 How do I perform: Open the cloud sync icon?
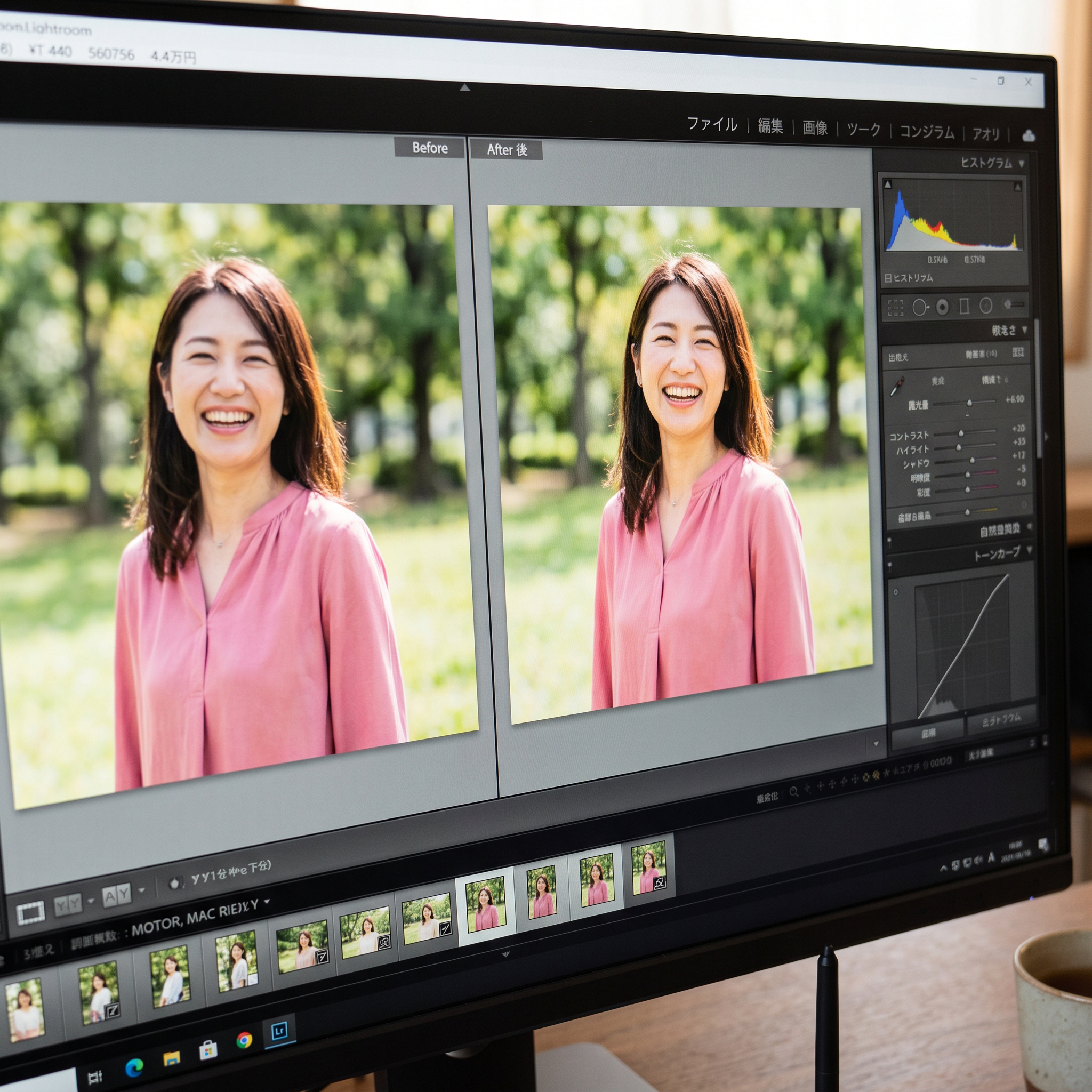click(1029, 135)
